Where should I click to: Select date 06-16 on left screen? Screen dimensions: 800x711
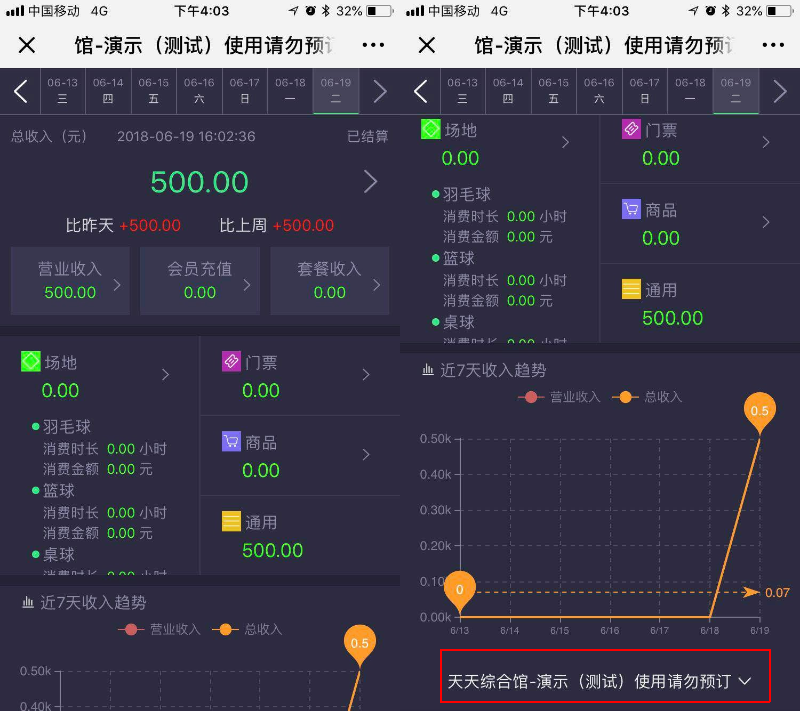coord(199,91)
